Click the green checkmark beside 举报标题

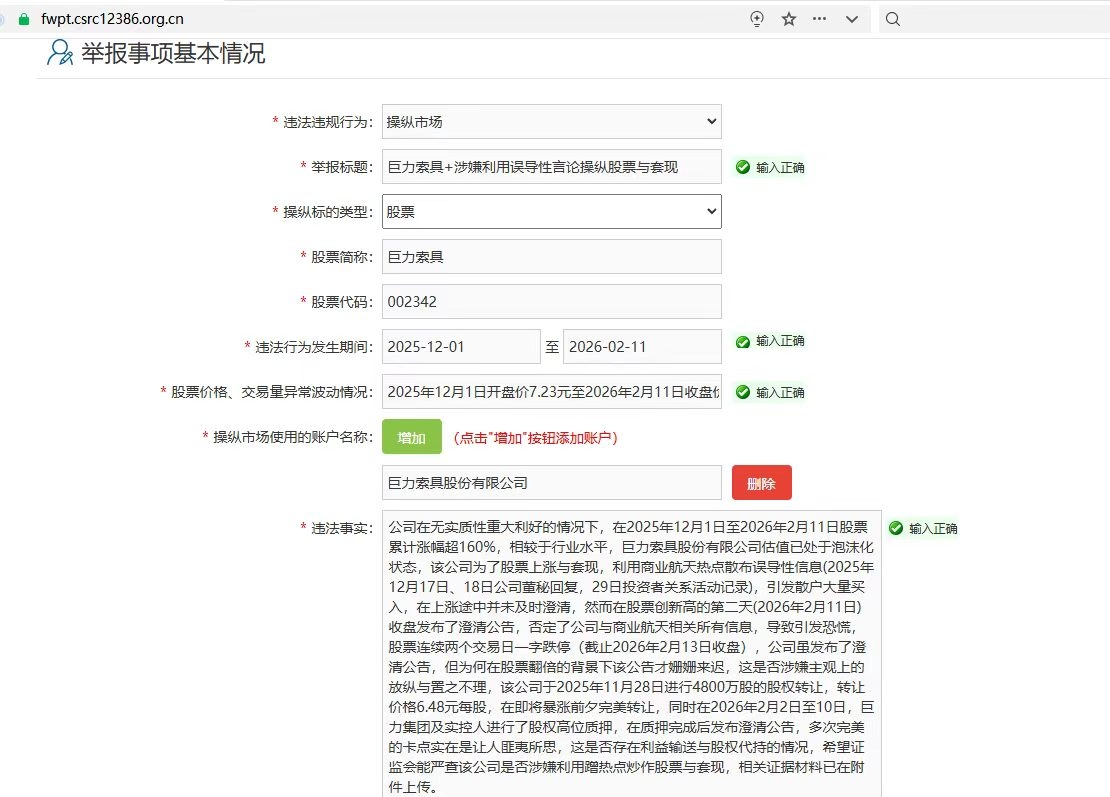click(x=743, y=167)
